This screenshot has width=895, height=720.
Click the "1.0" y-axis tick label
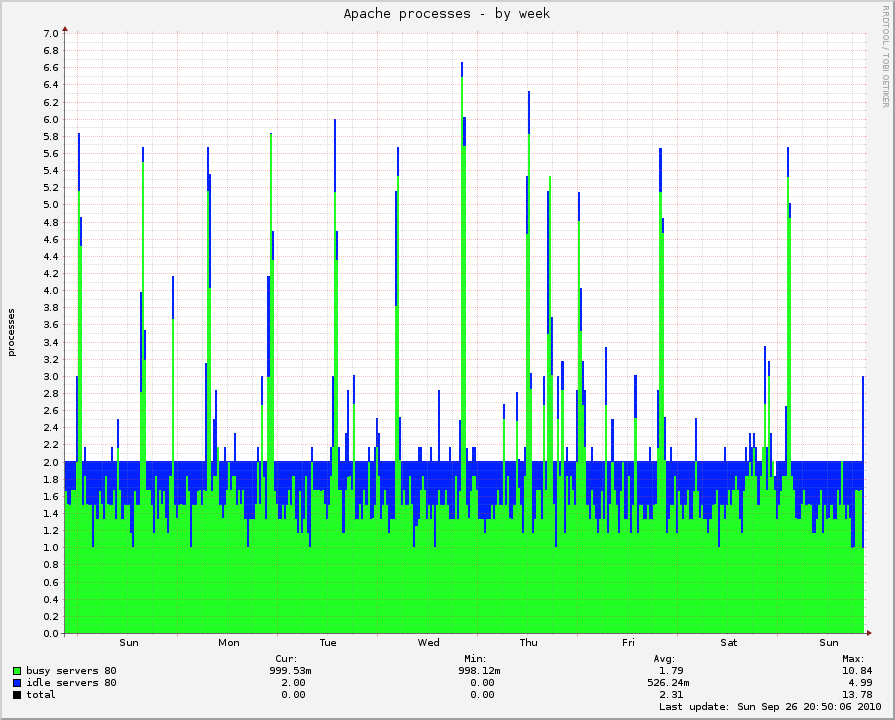point(51,548)
